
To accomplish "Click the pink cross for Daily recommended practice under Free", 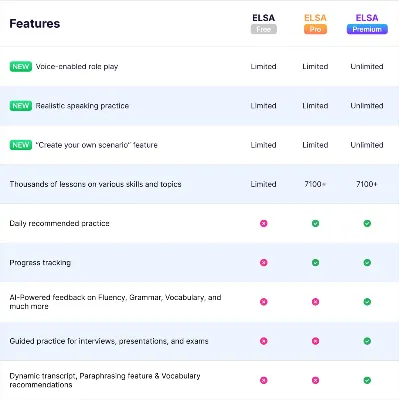I will (x=264, y=223).
